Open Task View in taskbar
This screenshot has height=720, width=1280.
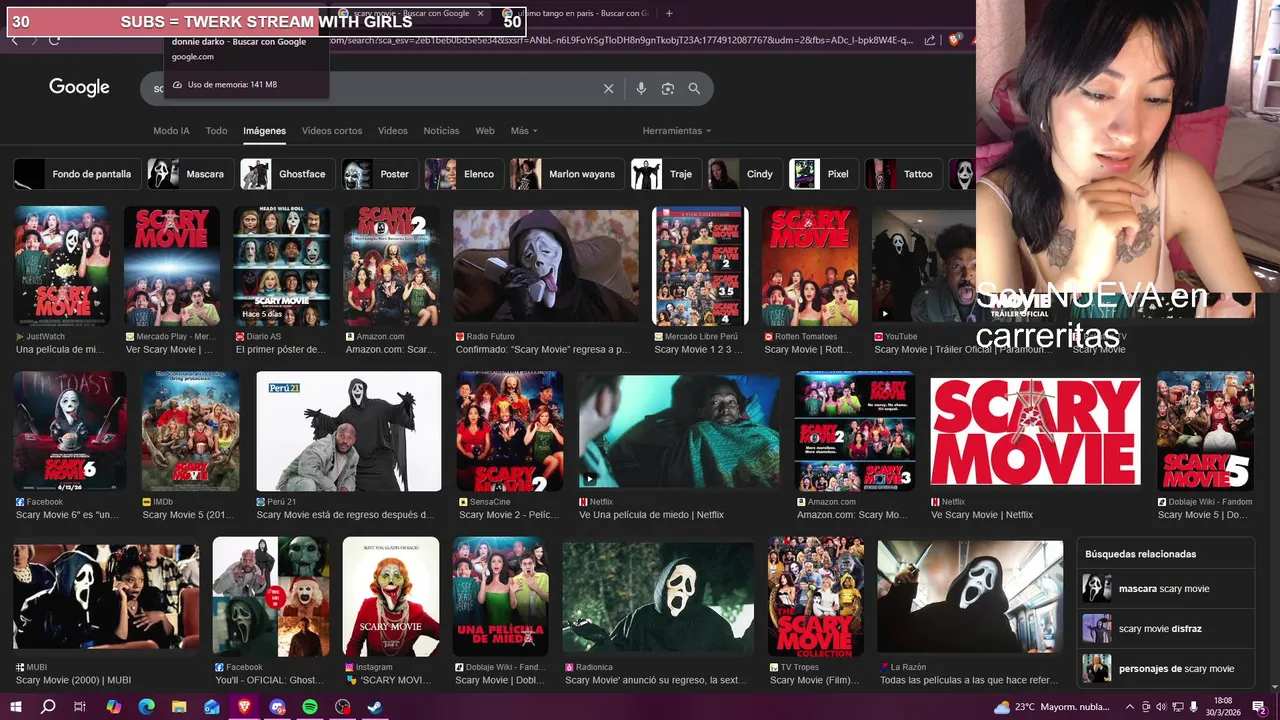[x=80, y=707]
